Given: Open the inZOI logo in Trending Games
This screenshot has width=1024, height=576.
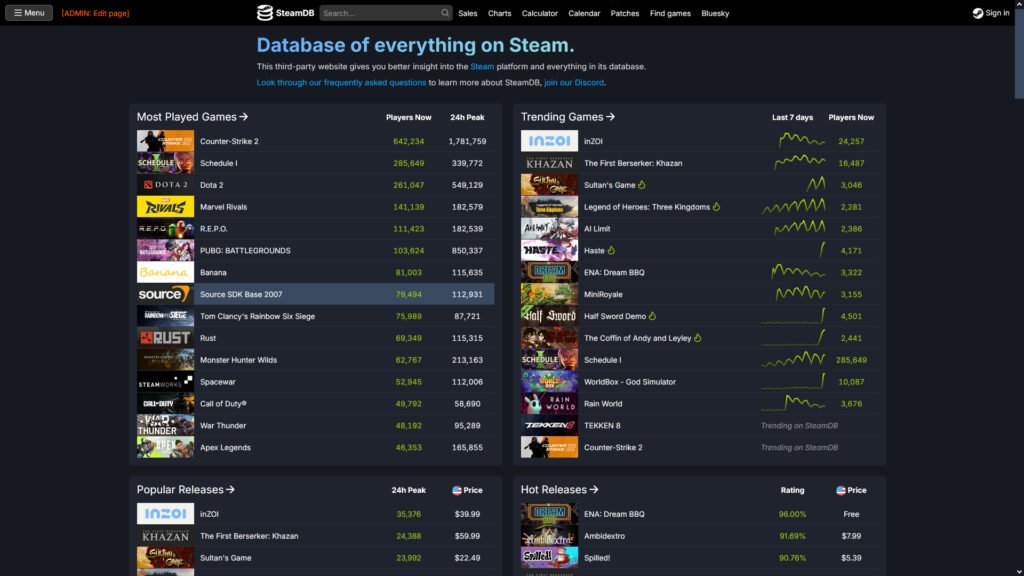Looking at the screenshot, I should pos(549,141).
